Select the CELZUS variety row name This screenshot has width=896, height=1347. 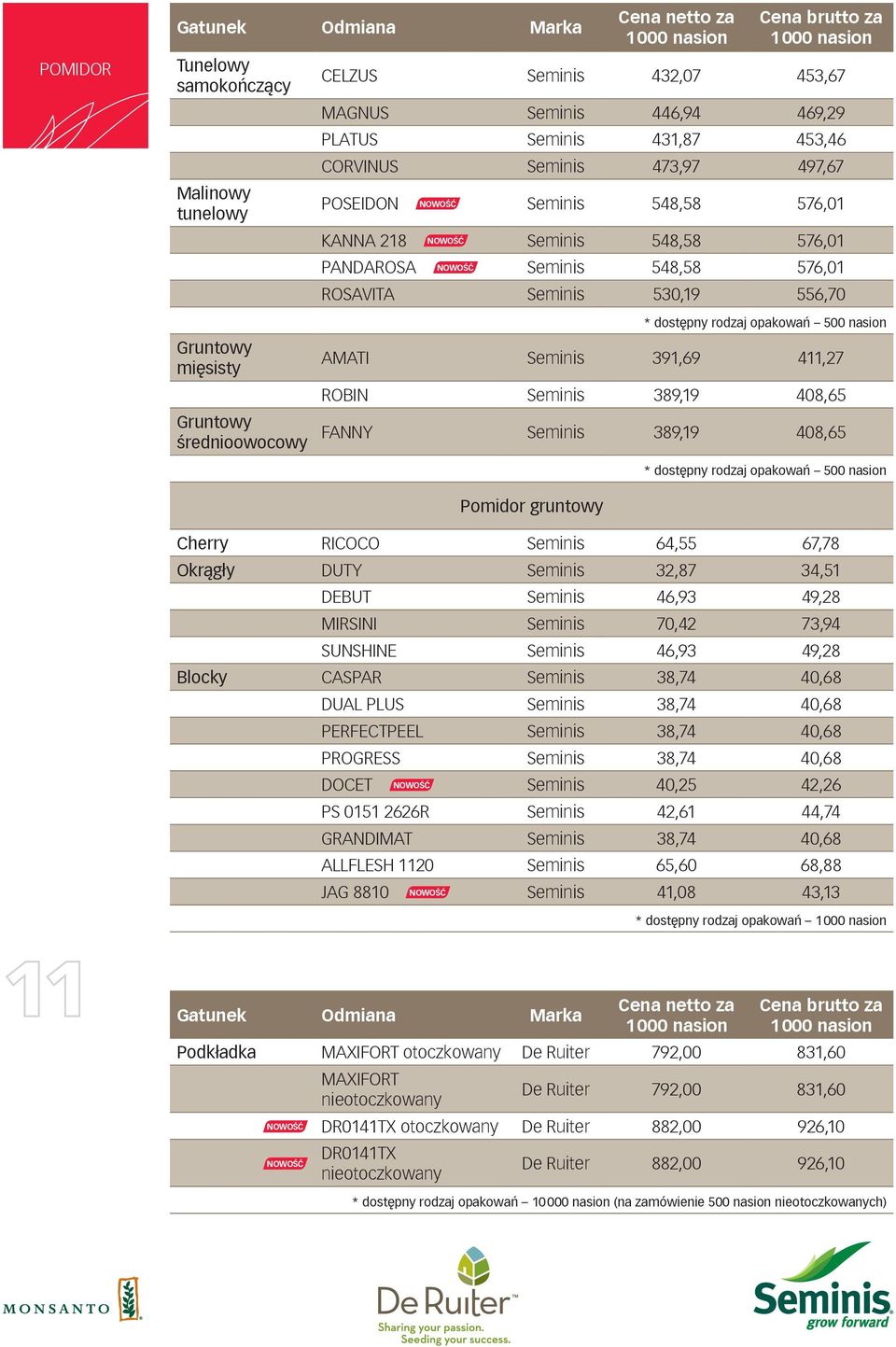pyautogui.click(x=349, y=76)
